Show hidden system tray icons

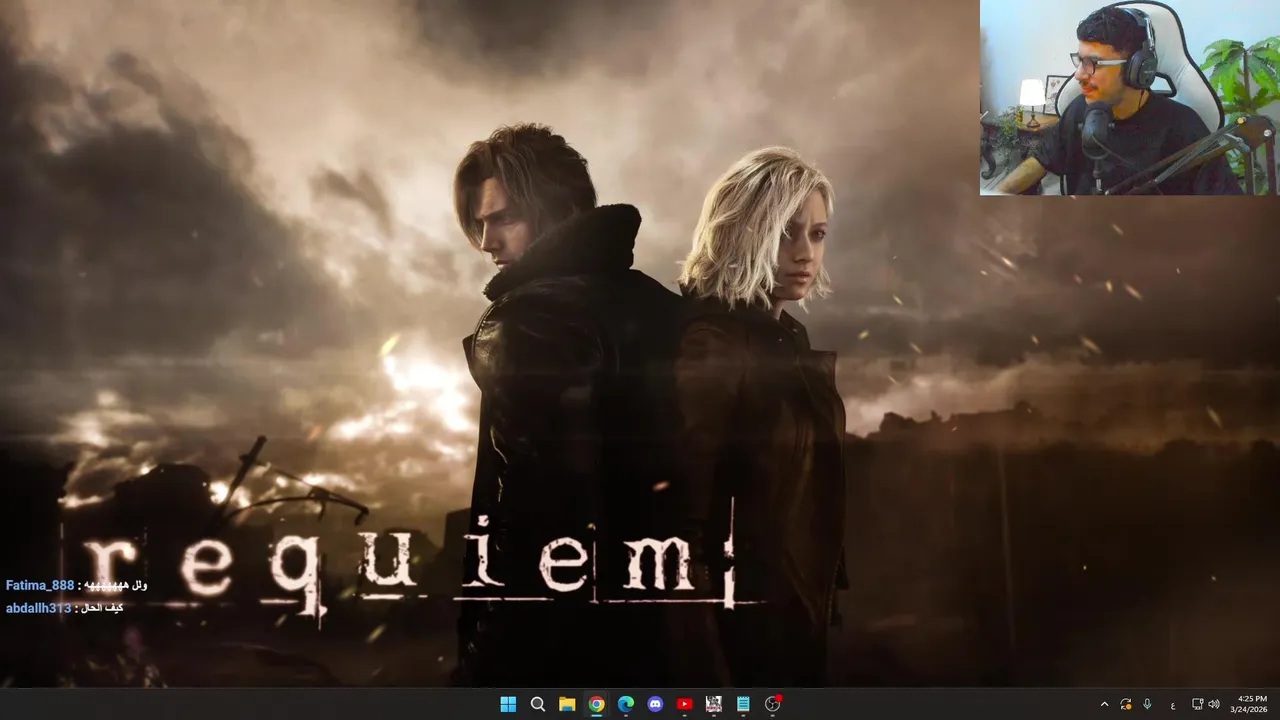point(1104,704)
